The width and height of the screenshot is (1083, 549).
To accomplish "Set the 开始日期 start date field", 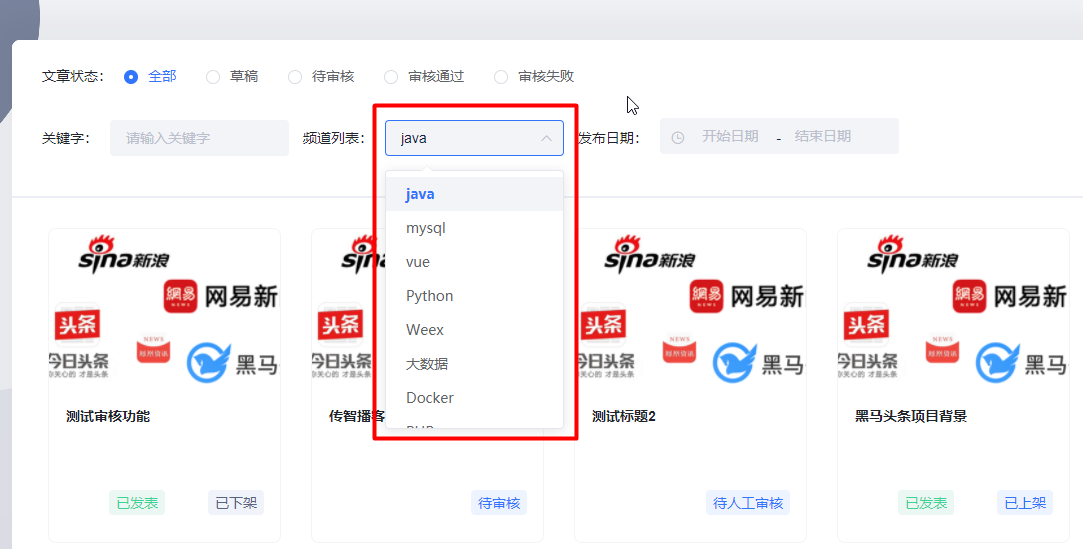I will [730, 136].
